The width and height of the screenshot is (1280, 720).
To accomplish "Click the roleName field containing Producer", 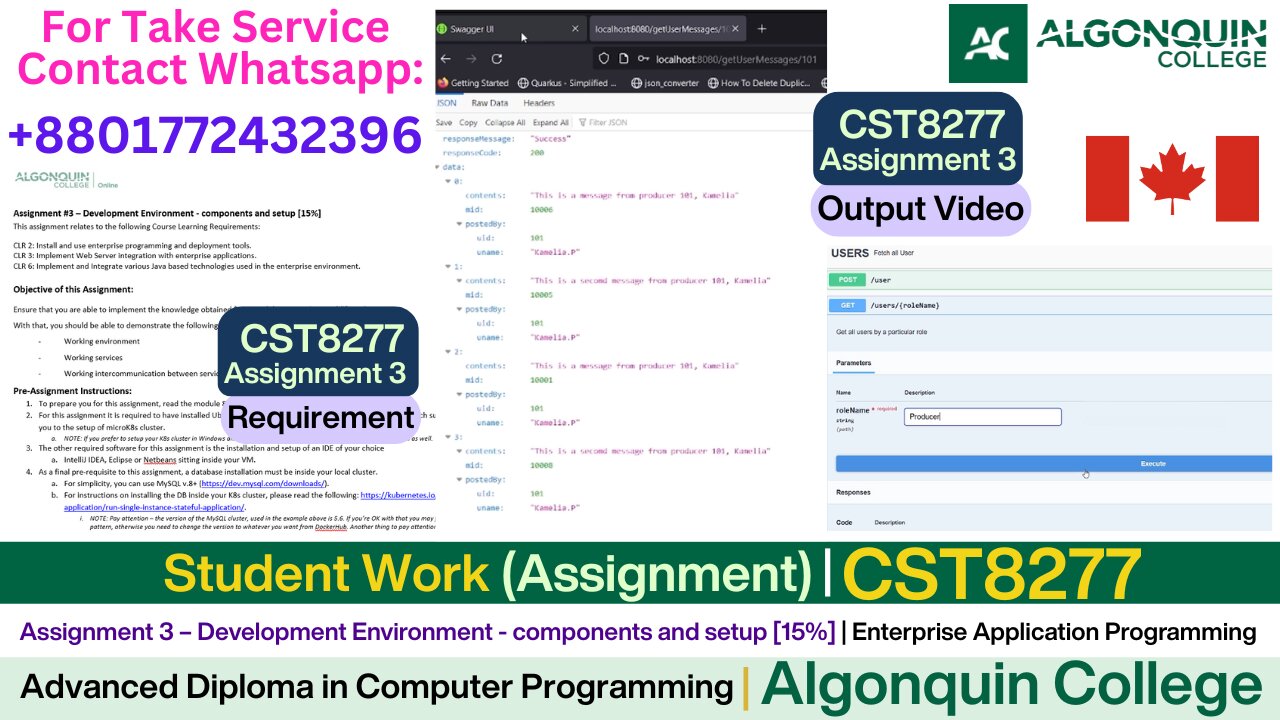I will (x=982, y=417).
